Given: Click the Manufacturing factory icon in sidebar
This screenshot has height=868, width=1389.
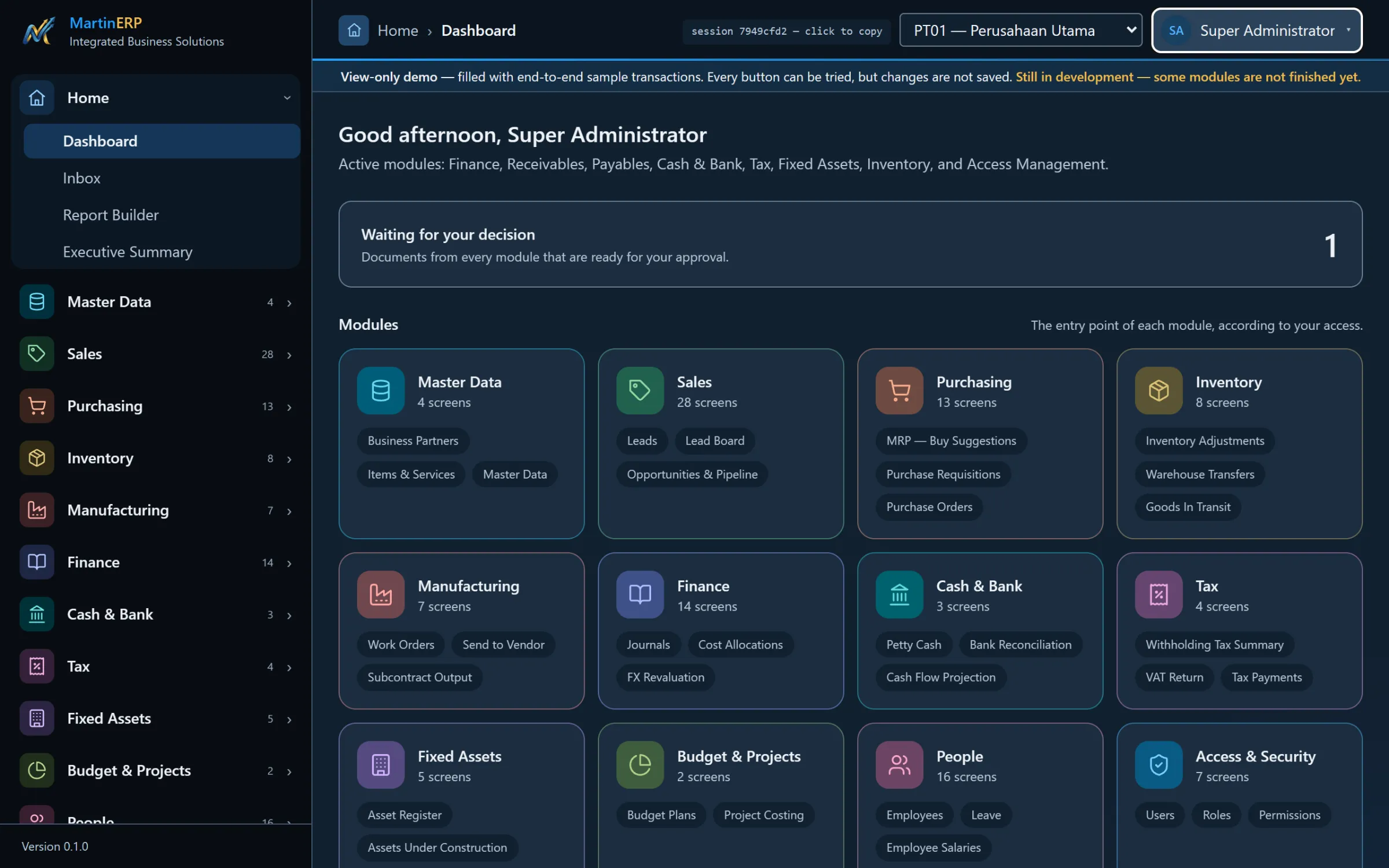Looking at the screenshot, I should point(37,510).
